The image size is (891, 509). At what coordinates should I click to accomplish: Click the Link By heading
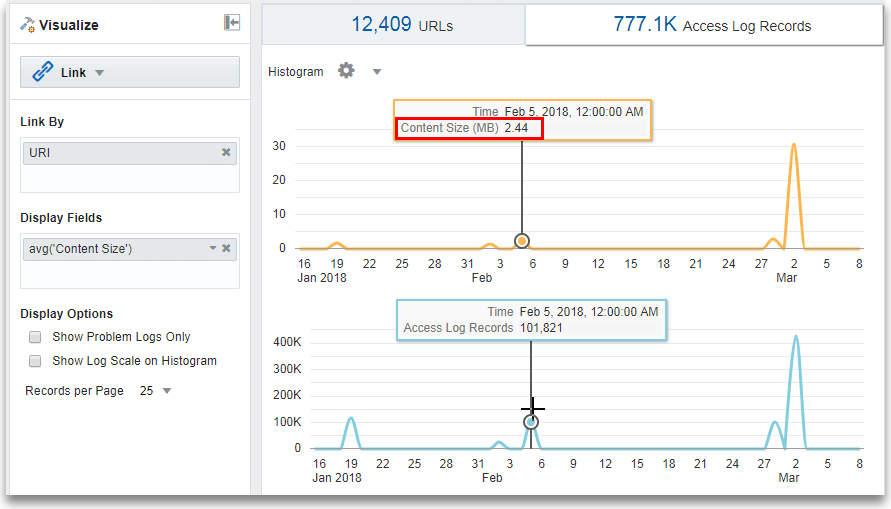coord(42,122)
